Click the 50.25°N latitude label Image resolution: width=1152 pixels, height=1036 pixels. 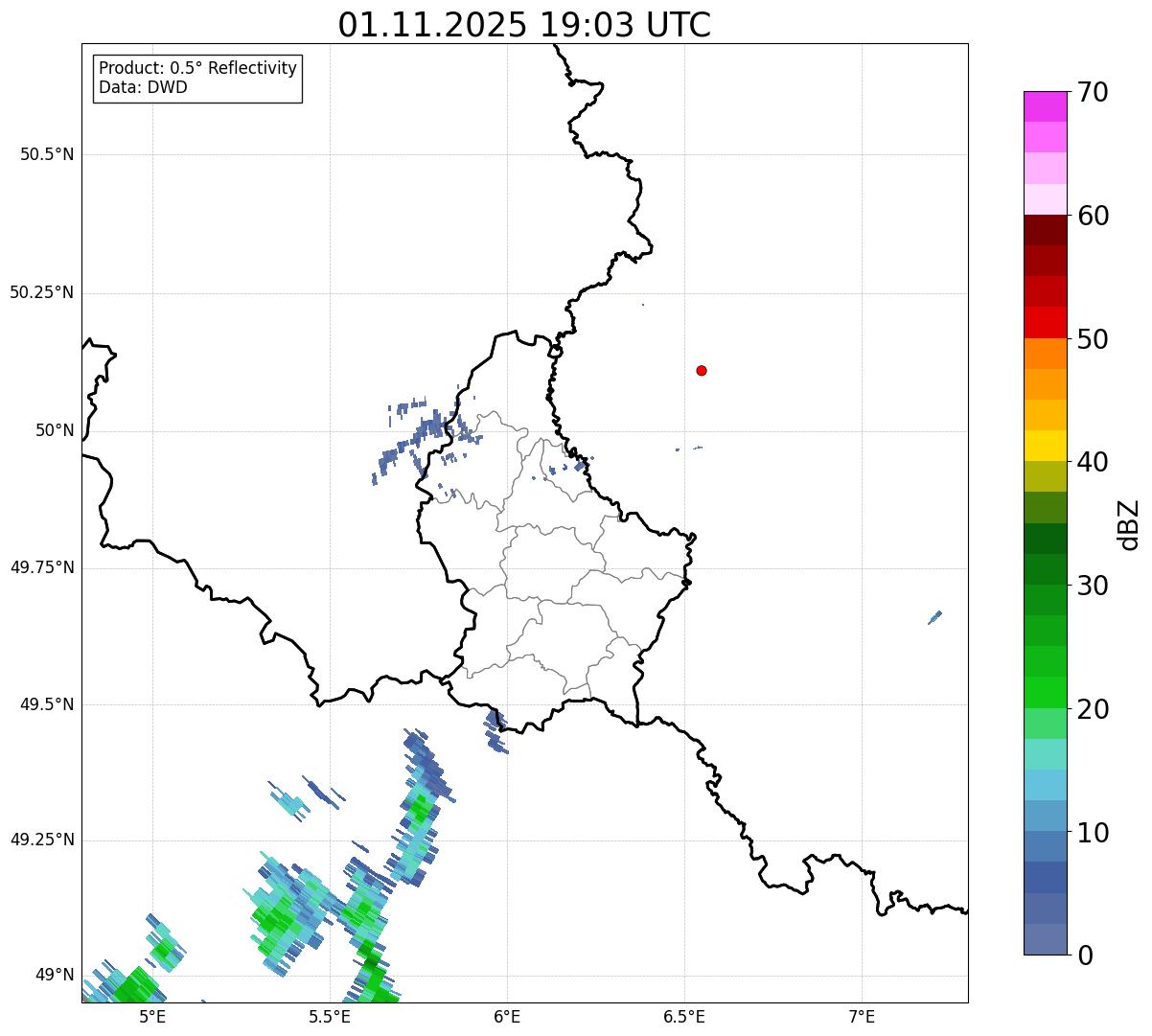(x=41, y=292)
